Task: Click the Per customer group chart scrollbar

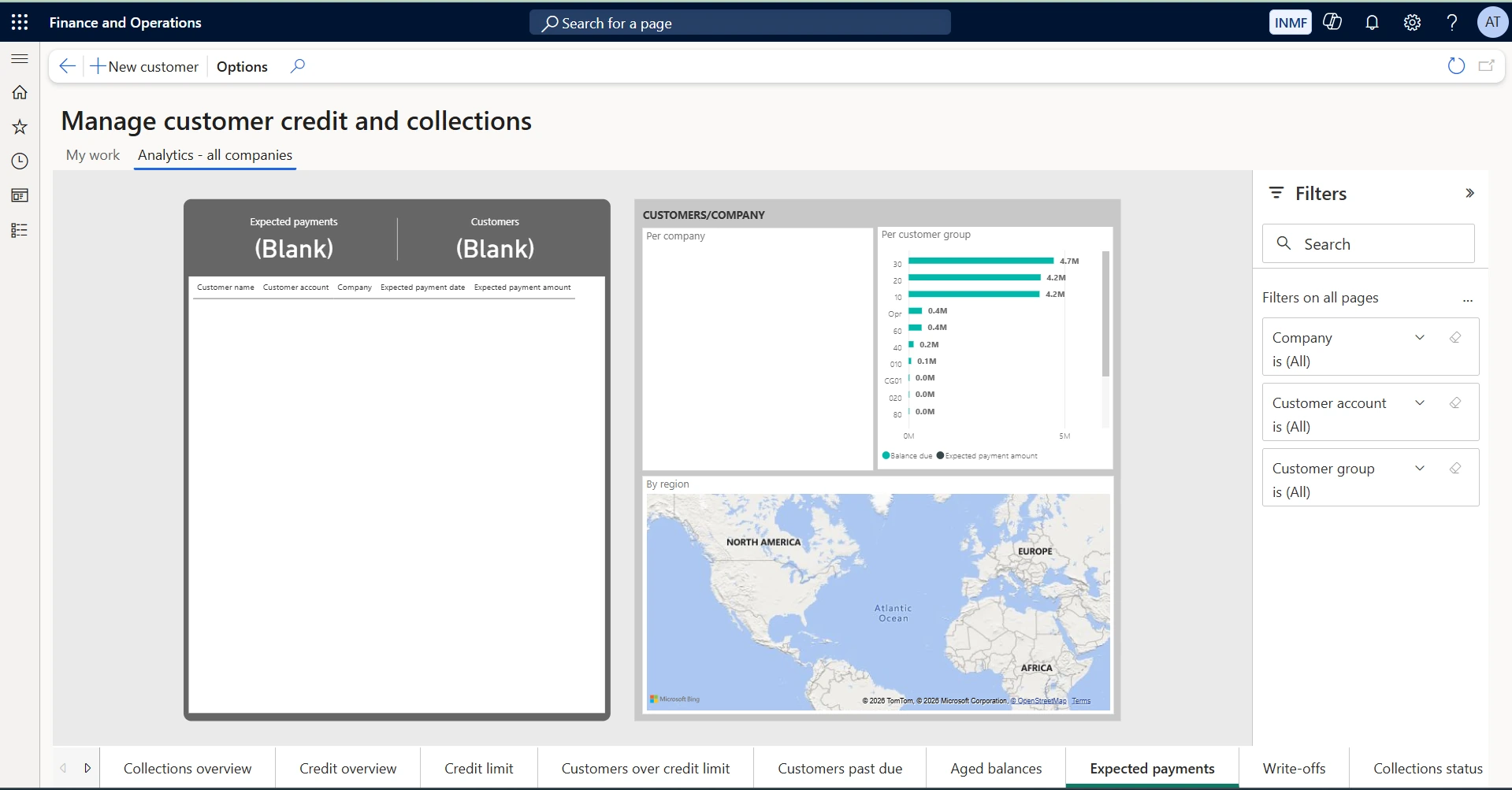Action: 1105,313
